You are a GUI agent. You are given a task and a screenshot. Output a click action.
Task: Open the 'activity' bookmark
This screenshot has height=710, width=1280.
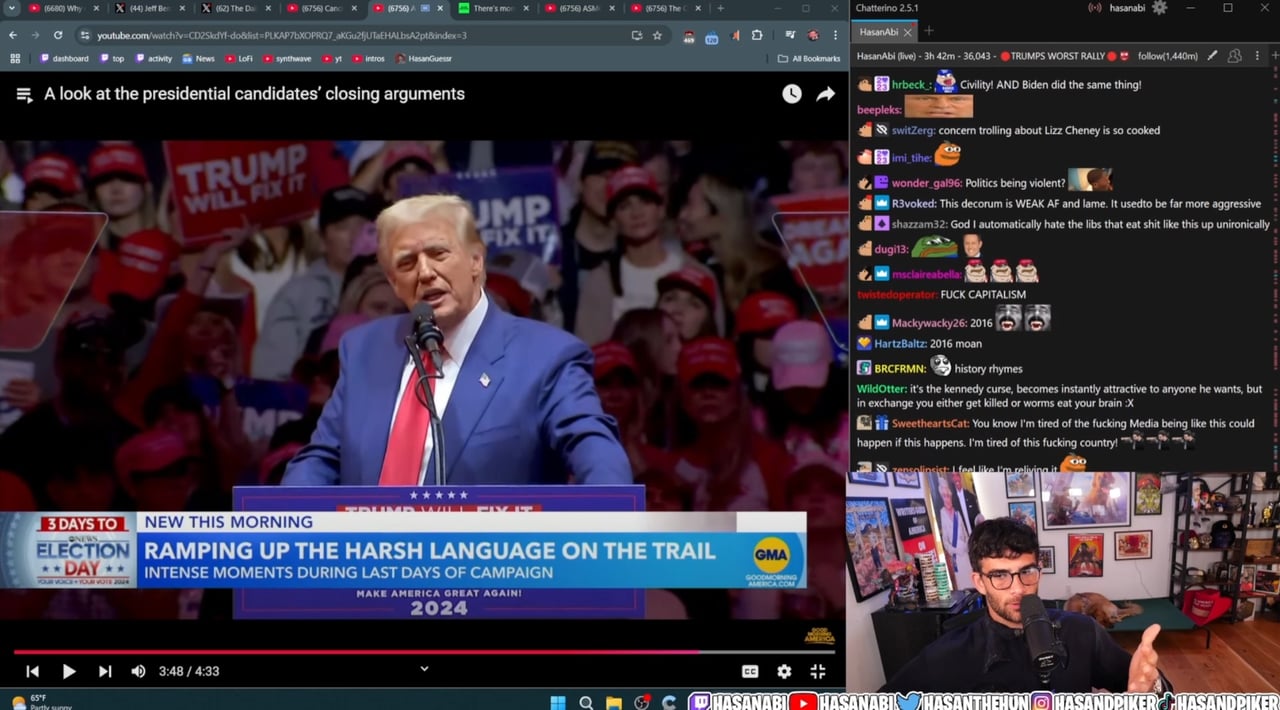click(x=153, y=59)
